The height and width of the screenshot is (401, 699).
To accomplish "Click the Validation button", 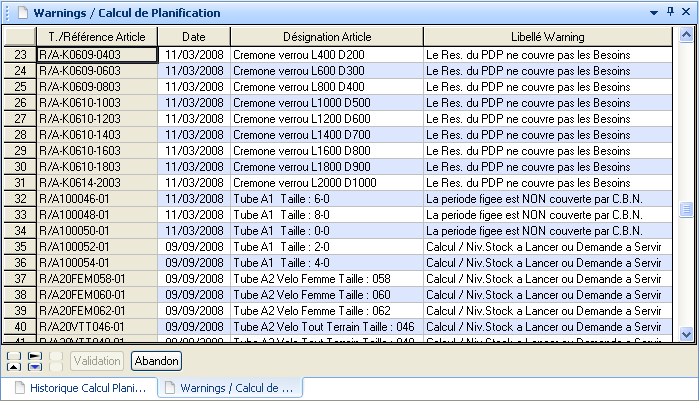I will pos(97,361).
